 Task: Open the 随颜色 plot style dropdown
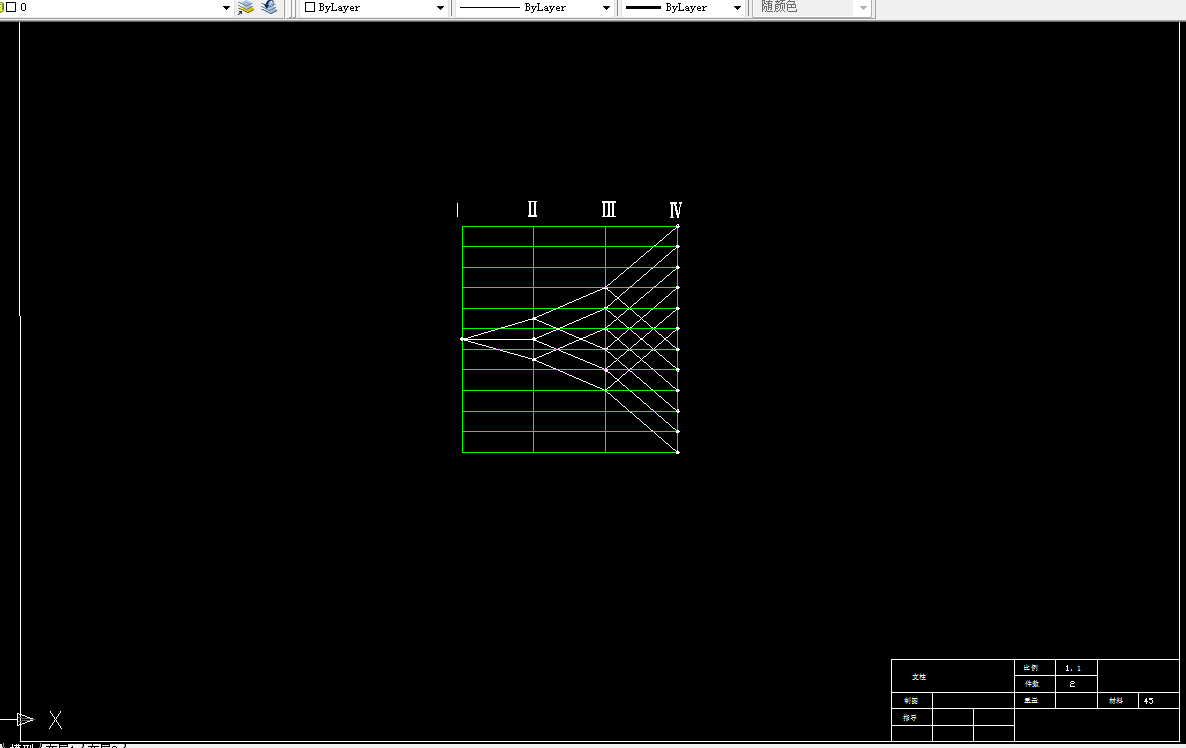[863, 8]
